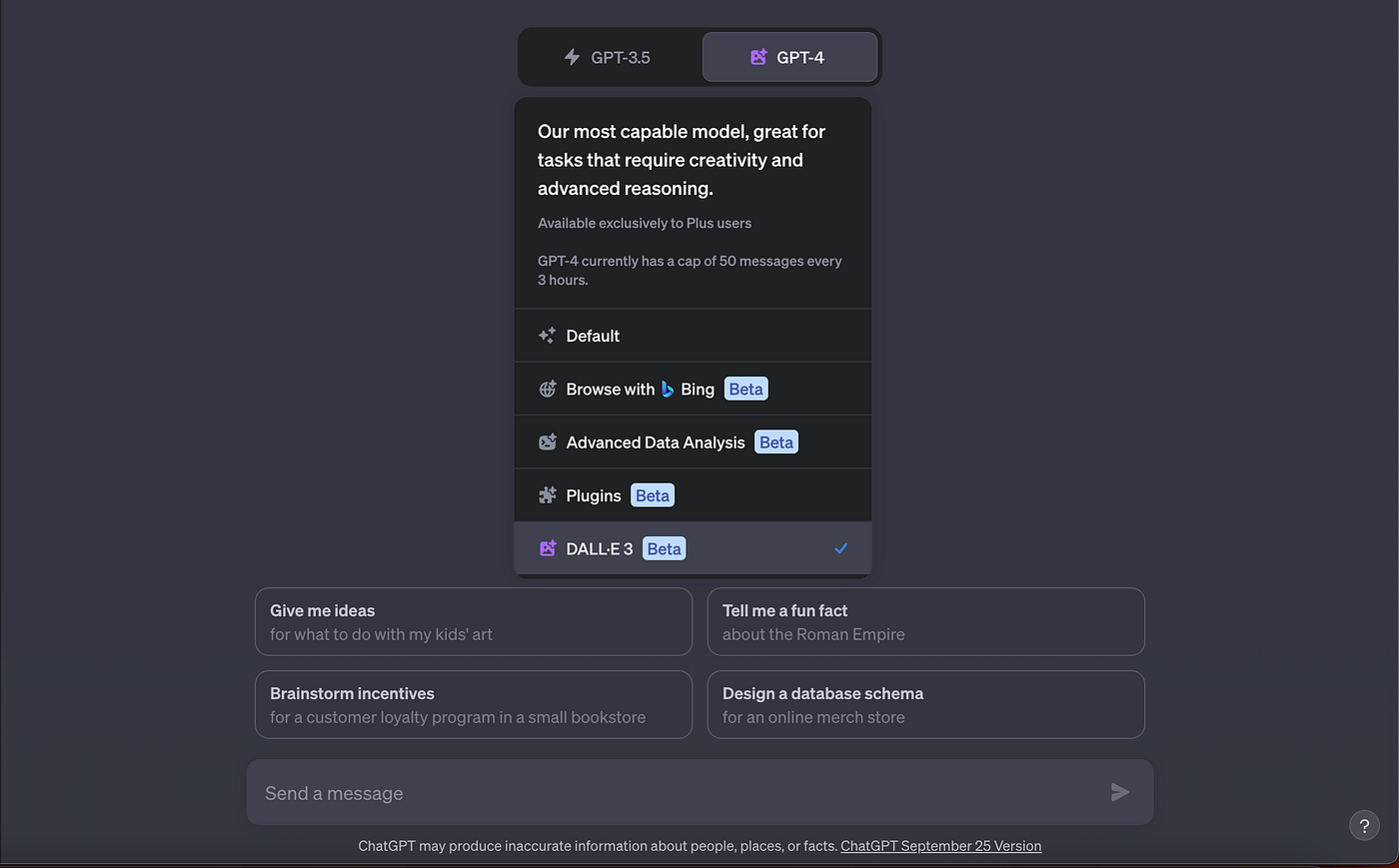
Task: Click the inaccurate information disclaimer text
Action: click(x=598, y=846)
